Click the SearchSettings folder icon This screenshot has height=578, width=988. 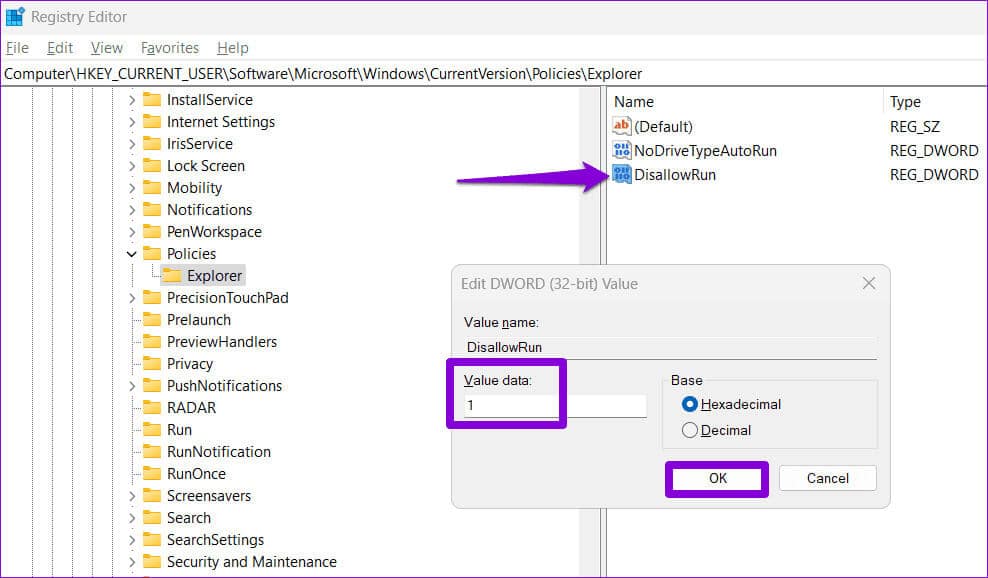[152, 540]
